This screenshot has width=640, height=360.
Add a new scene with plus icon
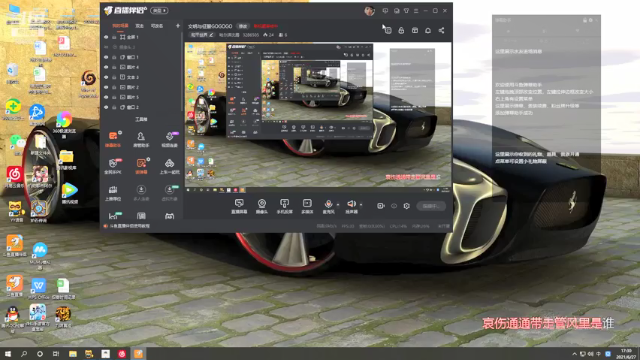[178, 26]
